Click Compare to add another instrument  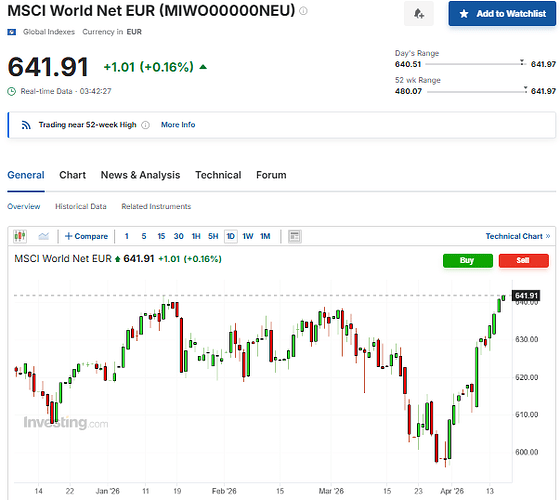[86, 236]
